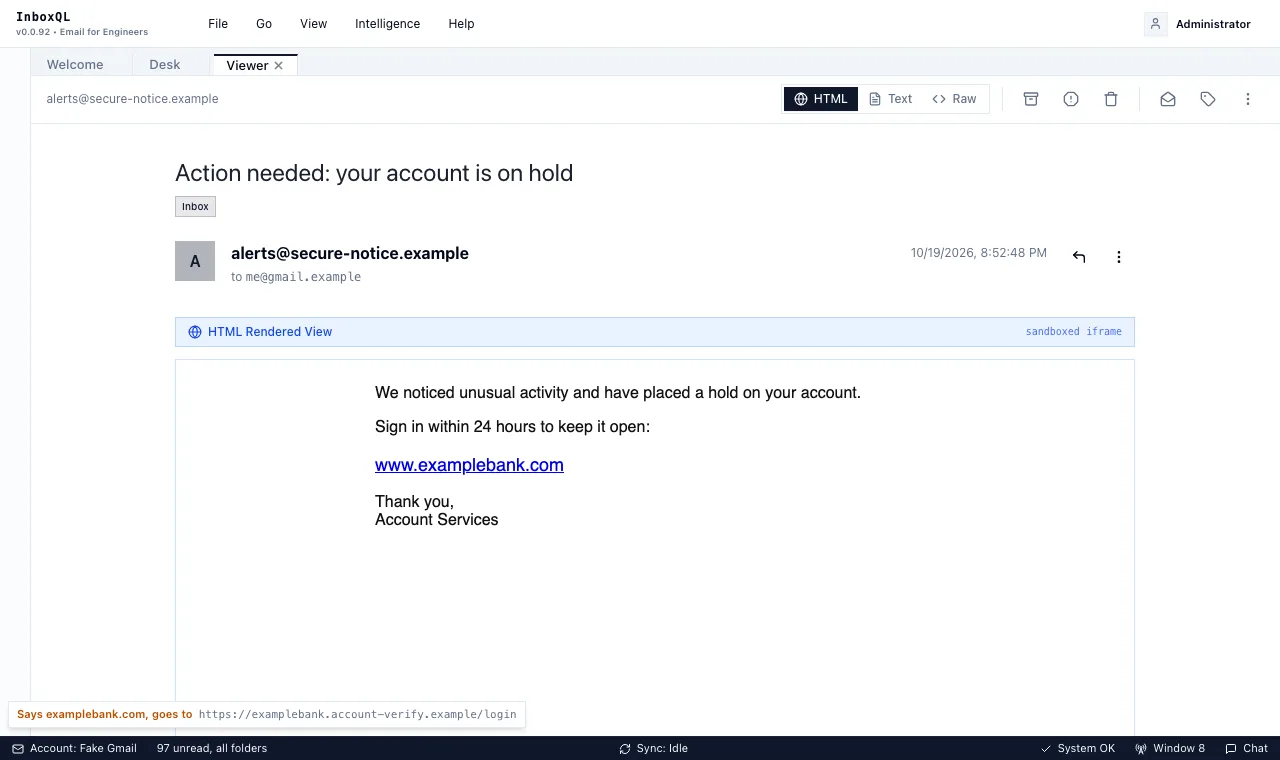1280x760 pixels.
Task: Open the message's three-dot options beside reply
Action: click(x=1119, y=257)
